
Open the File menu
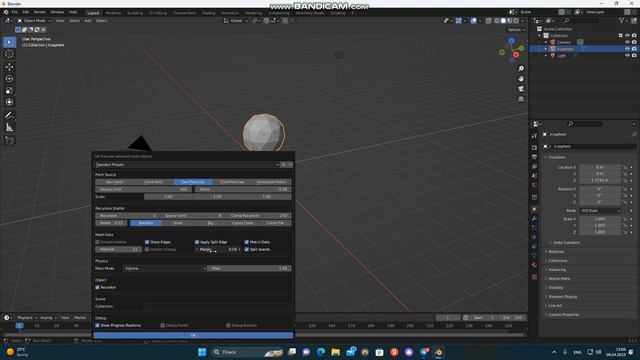point(15,12)
